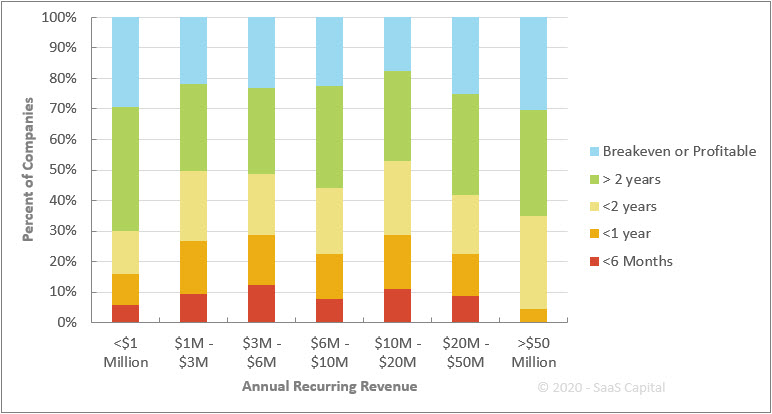The image size is (772, 414).
Task: Click the yellow <2 years legend swatch
Action: [594, 207]
